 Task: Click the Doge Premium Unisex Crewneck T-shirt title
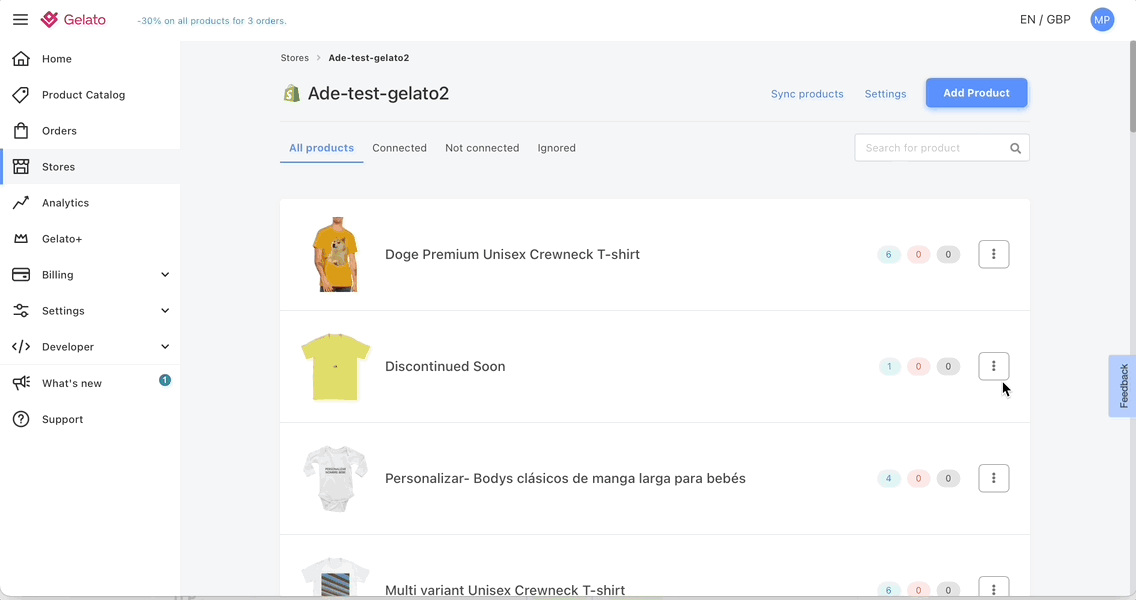pos(512,254)
